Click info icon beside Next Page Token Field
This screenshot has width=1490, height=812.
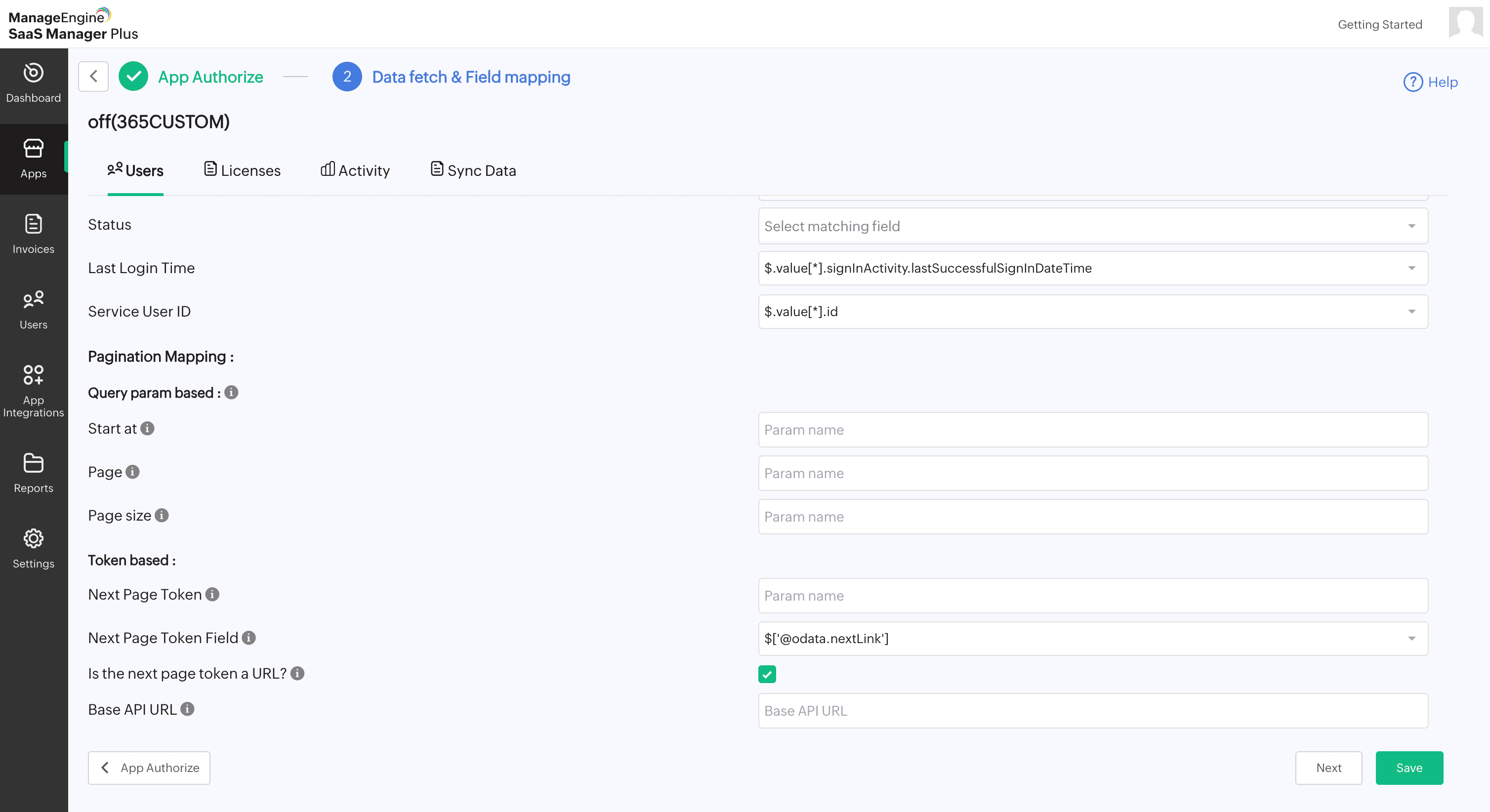(248, 638)
